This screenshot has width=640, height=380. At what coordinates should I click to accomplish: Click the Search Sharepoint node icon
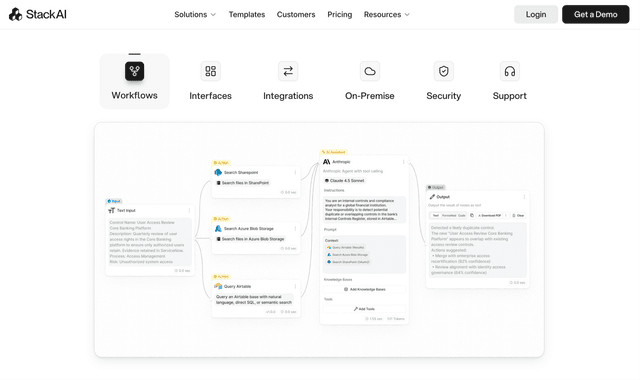tap(218, 172)
